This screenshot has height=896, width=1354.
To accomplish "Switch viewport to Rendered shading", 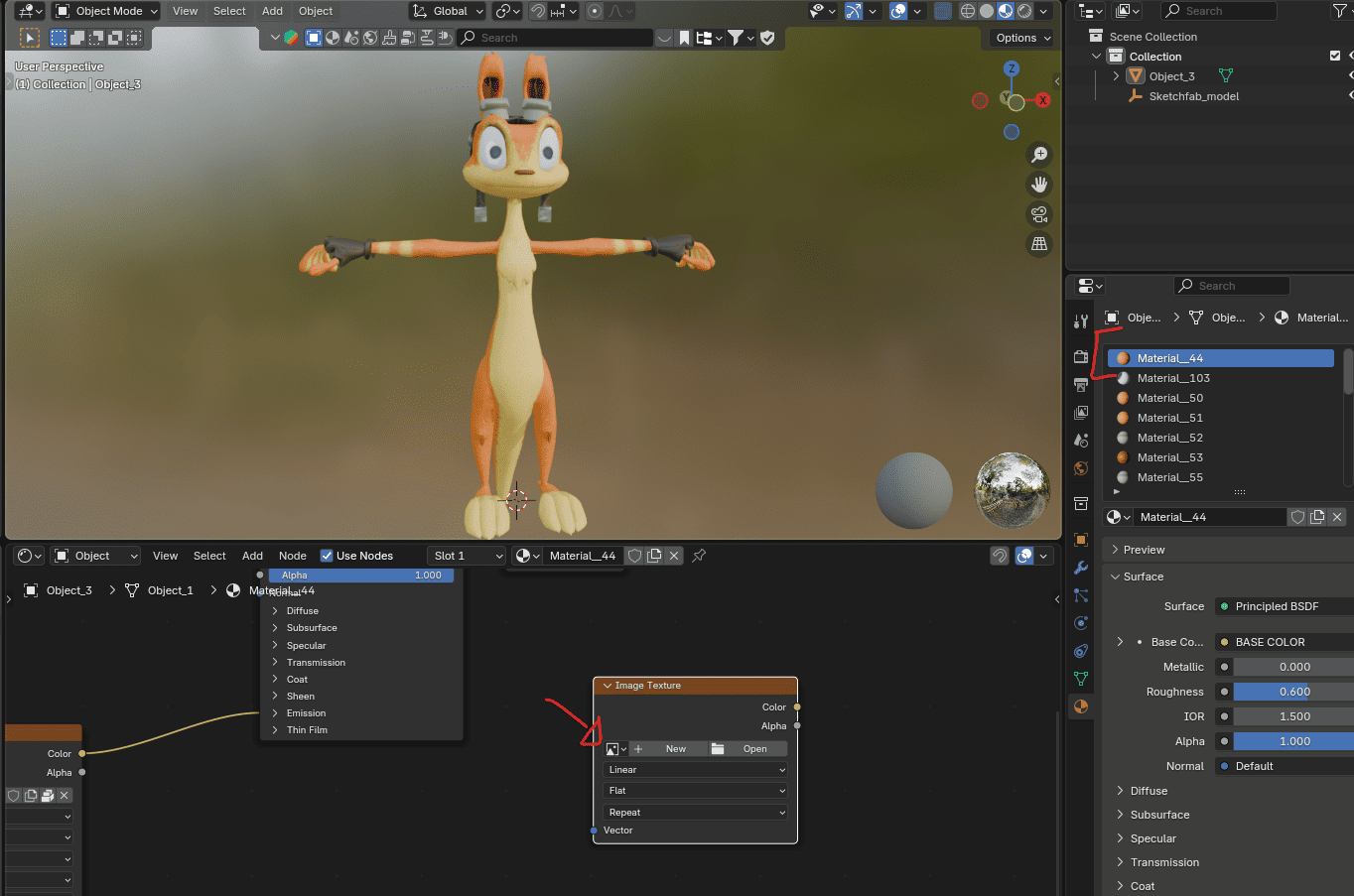I will pyautogui.click(x=1024, y=11).
